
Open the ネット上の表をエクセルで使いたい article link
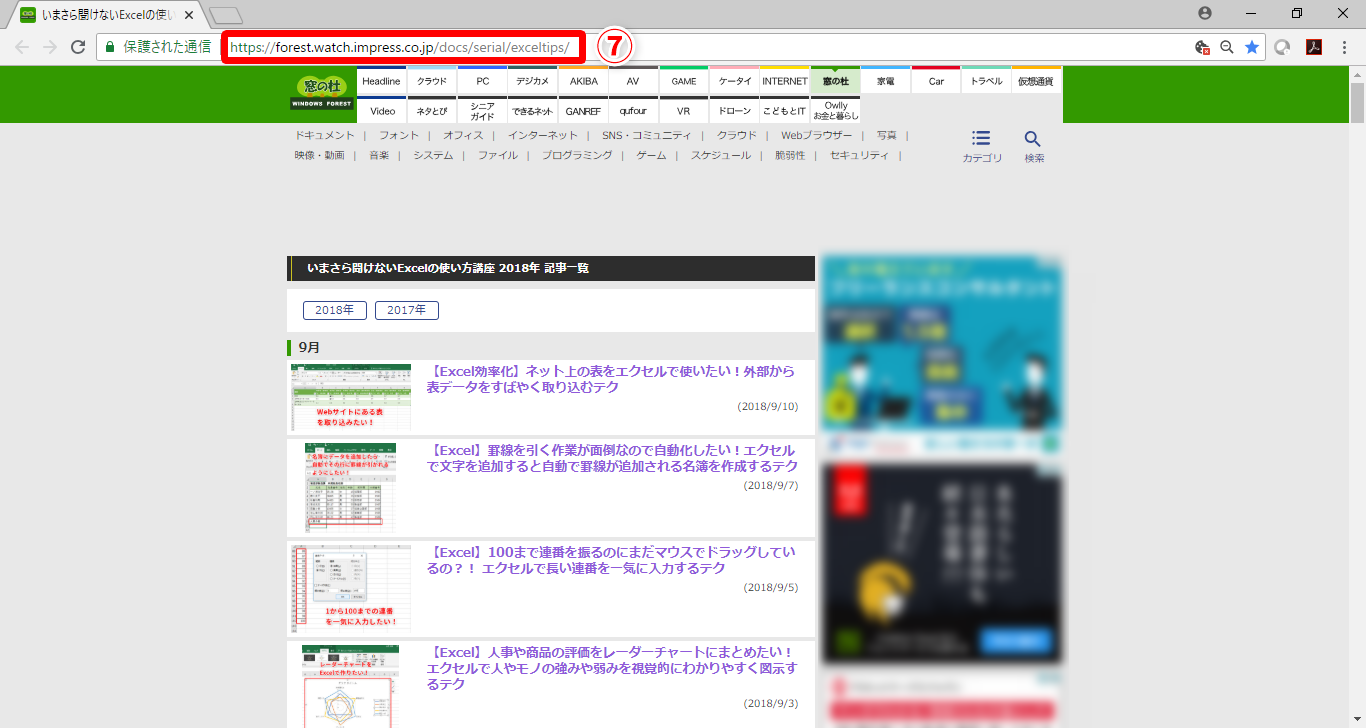(x=611, y=379)
